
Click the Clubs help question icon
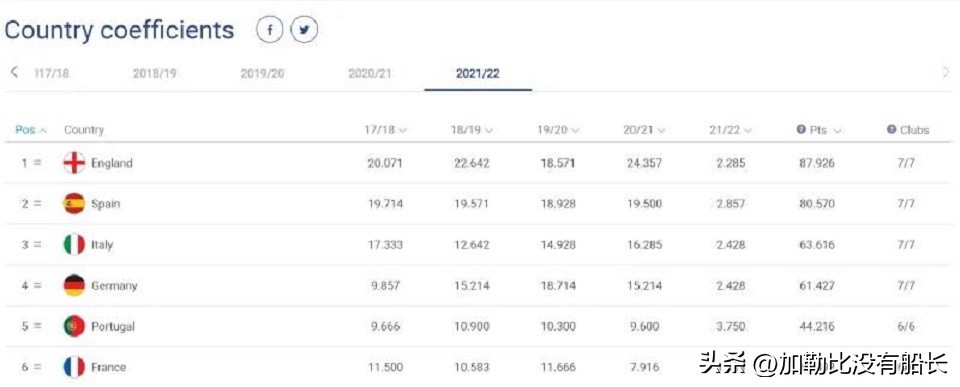[891, 130]
